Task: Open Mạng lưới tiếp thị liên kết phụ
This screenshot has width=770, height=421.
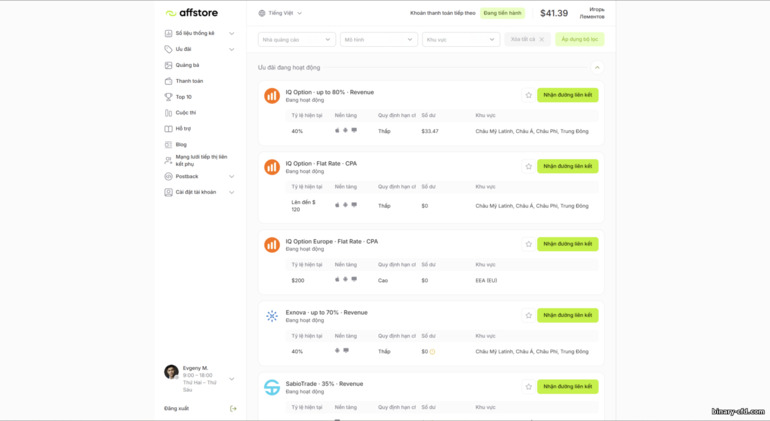Action: click(201, 160)
